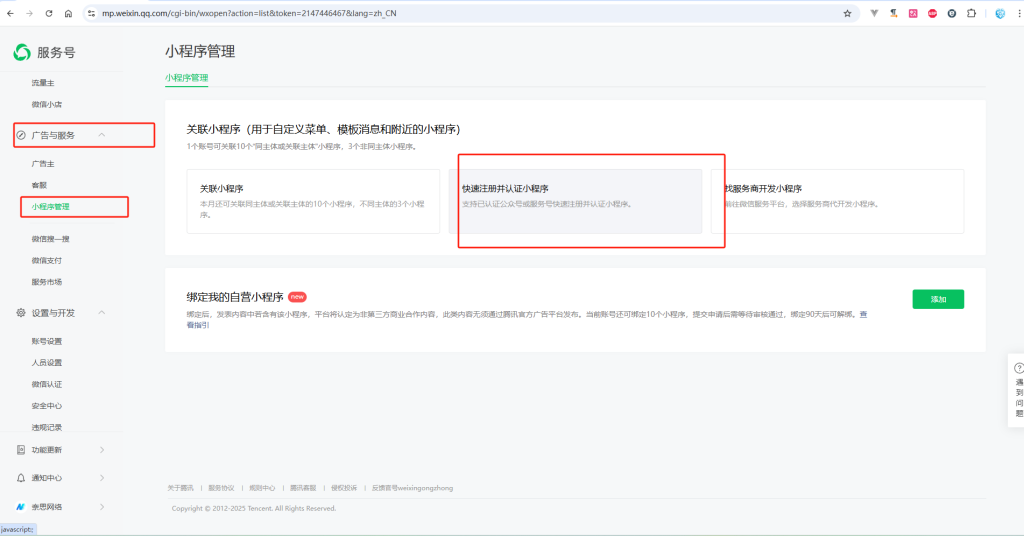This screenshot has height=536, width=1024.
Task: Open the 腾讯客服 footer link
Action: tap(303, 488)
